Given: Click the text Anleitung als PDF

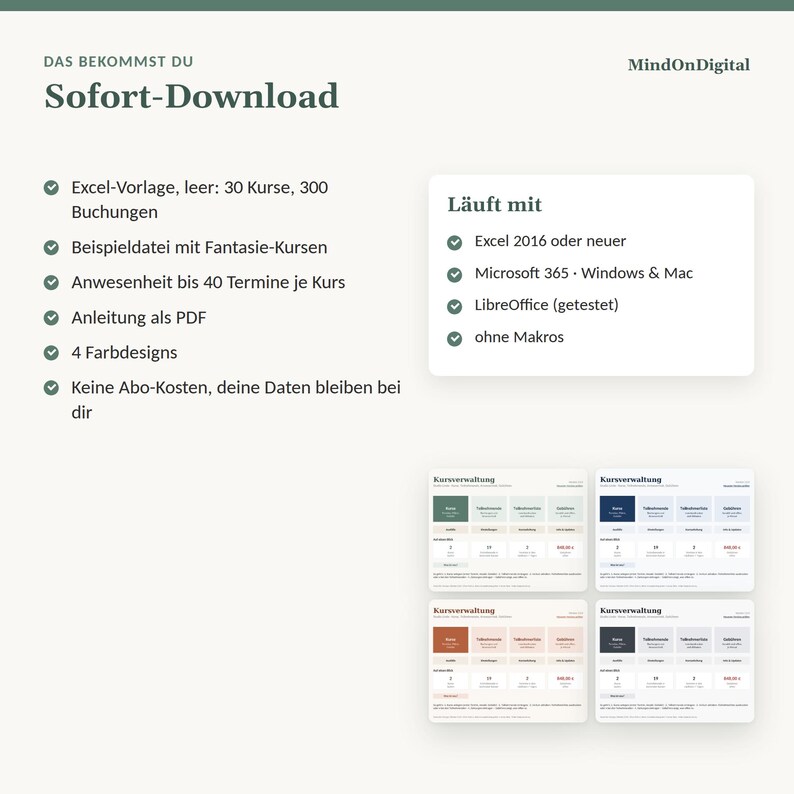Looking at the screenshot, I should [x=139, y=318].
